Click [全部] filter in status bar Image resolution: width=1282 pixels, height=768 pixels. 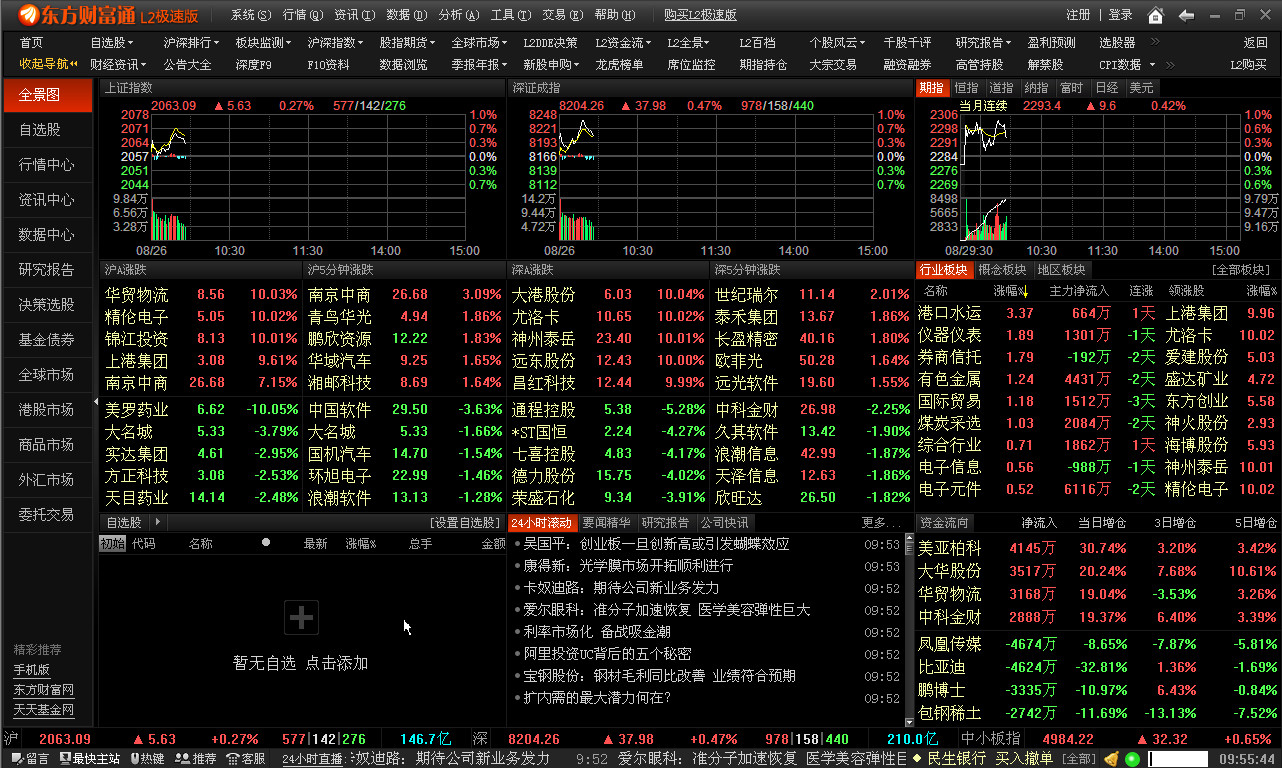(x=1077, y=759)
